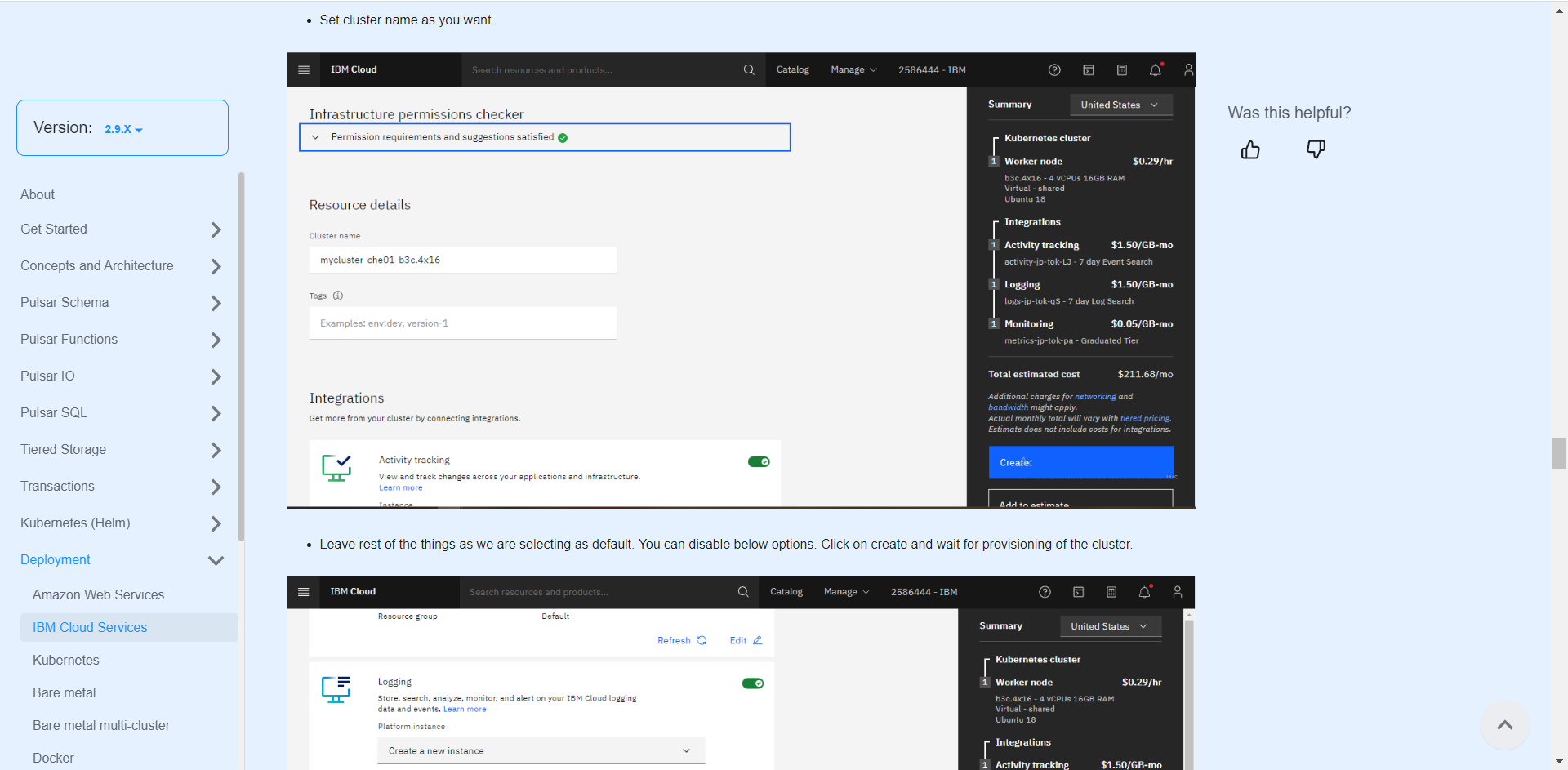
Task: Open 'Create a new instance' dropdown
Action: [x=541, y=751]
